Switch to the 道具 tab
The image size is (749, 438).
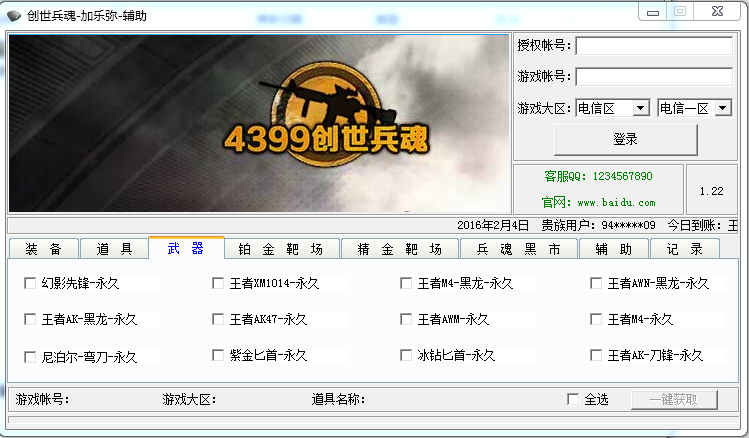tap(114, 249)
